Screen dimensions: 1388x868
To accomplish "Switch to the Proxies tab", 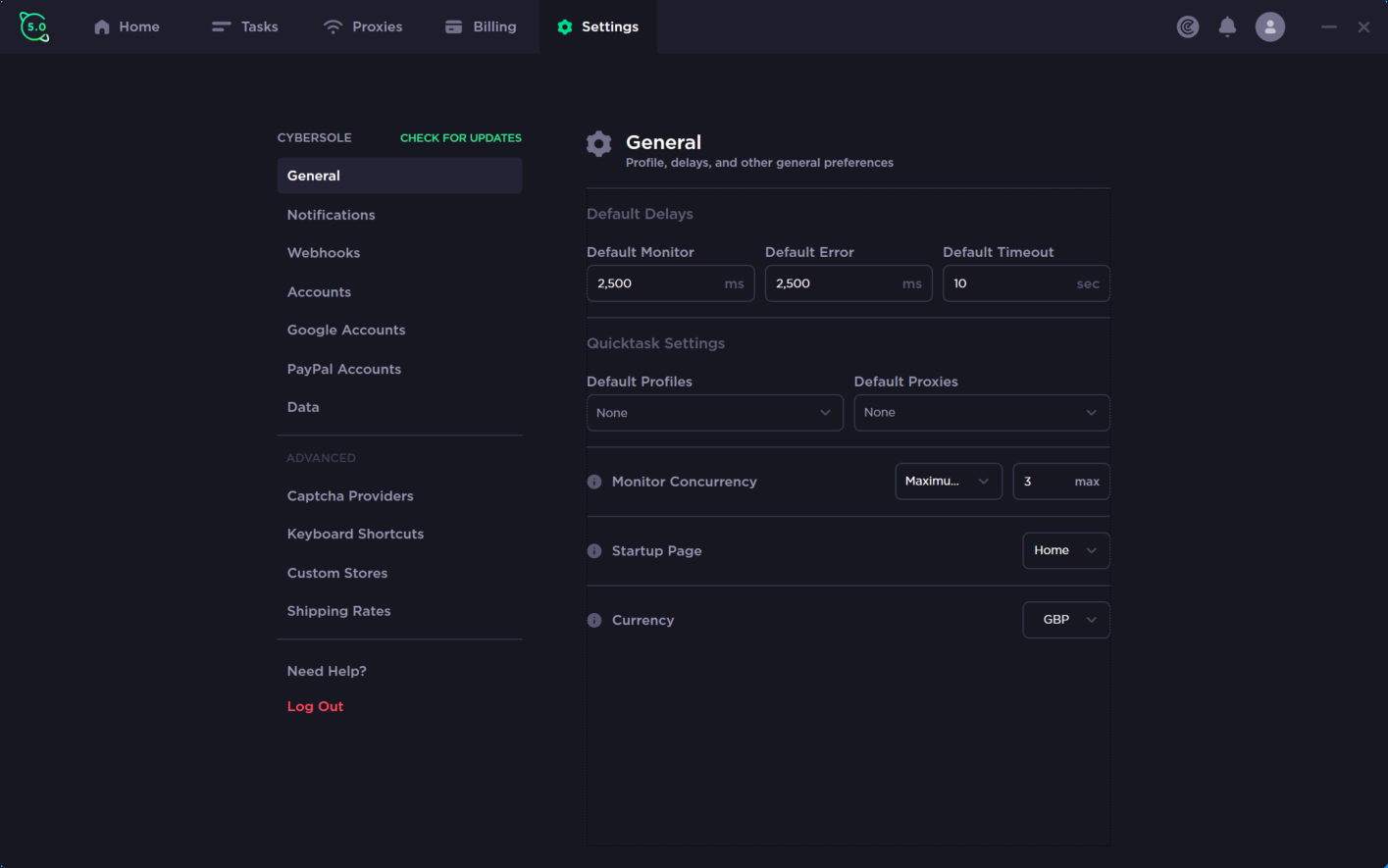I will click(x=363, y=26).
